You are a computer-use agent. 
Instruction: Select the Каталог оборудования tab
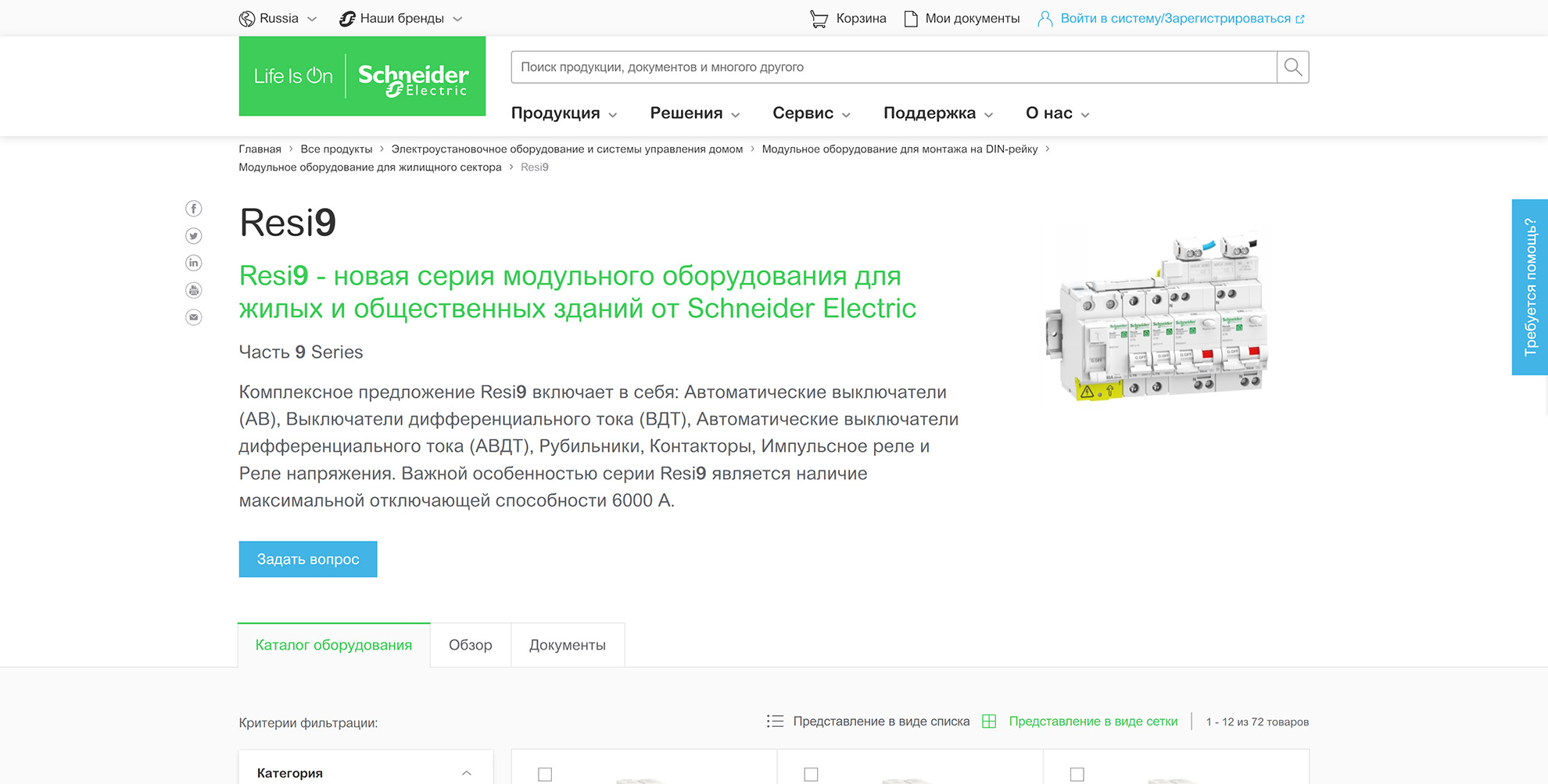(x=334, y=645)
